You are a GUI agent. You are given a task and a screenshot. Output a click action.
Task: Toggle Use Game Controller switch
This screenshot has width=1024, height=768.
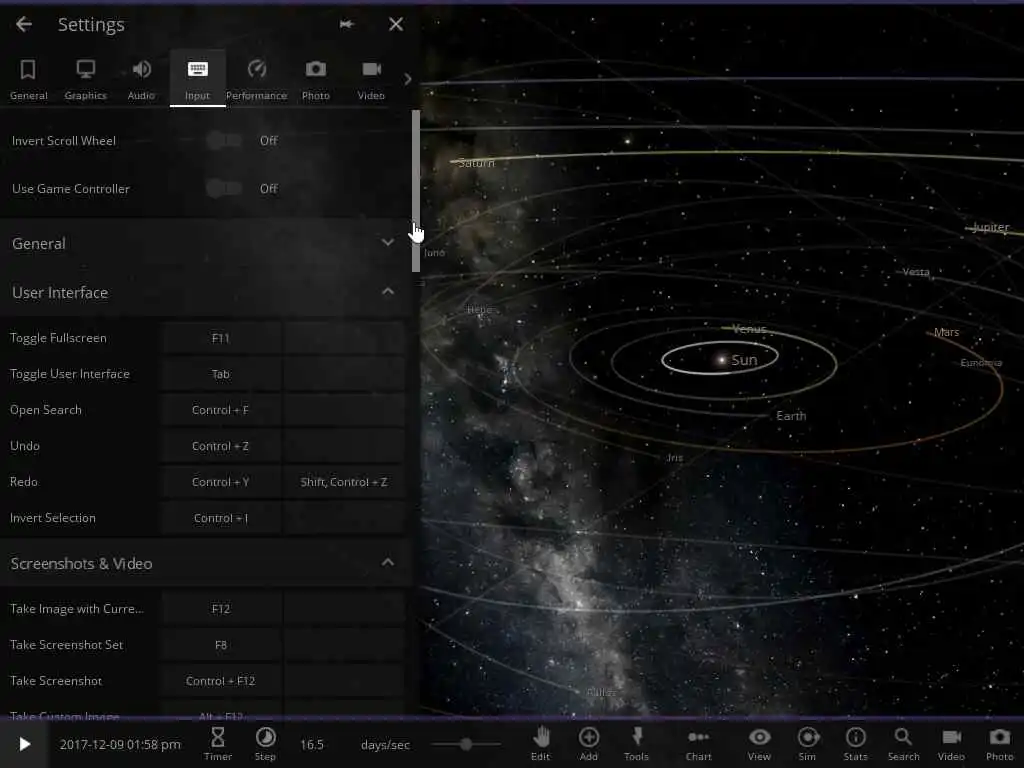tap(224, 189)
